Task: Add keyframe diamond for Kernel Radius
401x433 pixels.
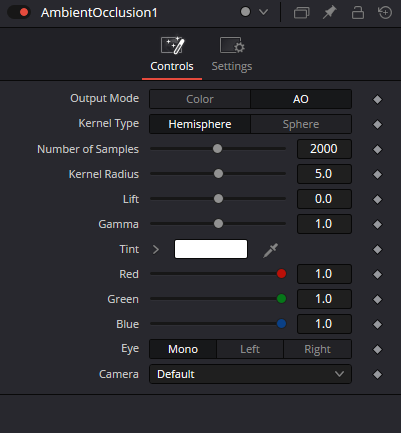Action: (377, 174)
